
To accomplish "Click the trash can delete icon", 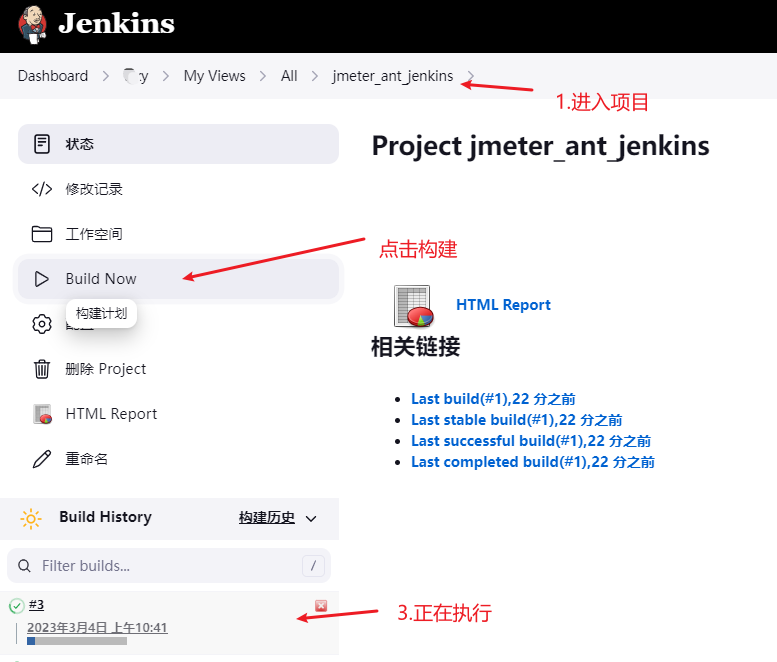I will (x=42, y=369).
